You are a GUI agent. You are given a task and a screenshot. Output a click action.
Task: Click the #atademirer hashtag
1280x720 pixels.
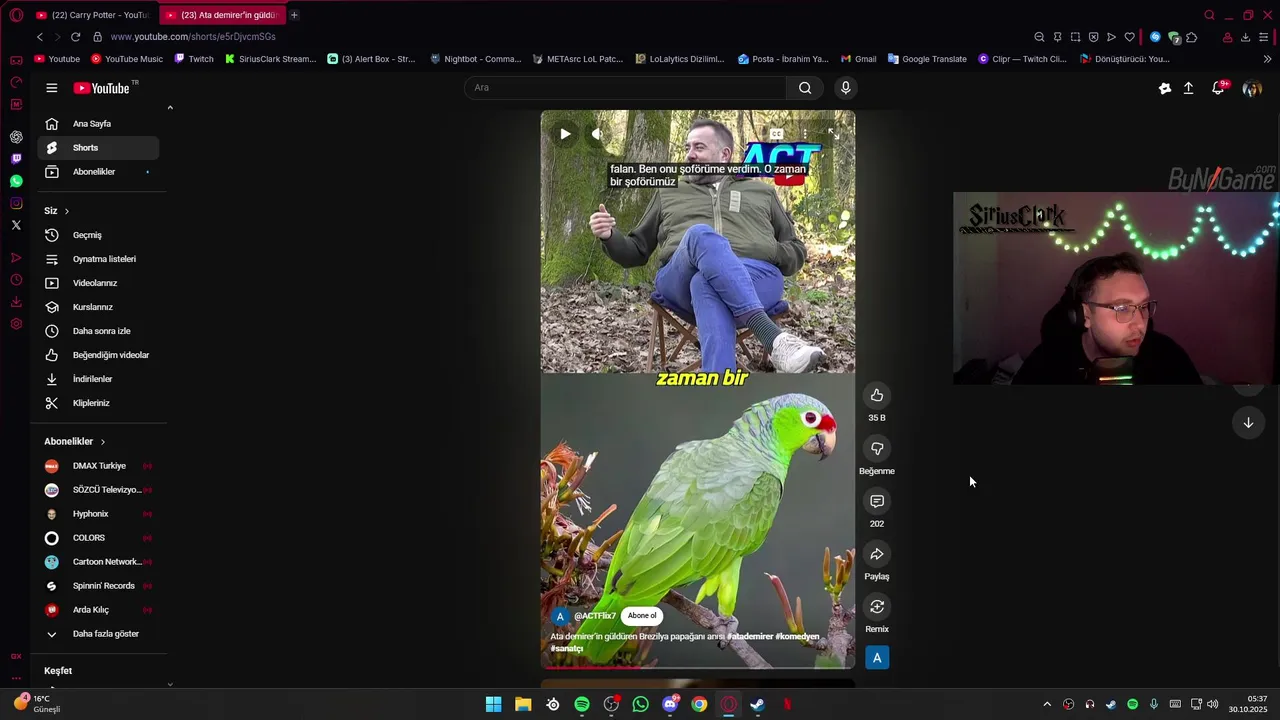tap(750, 636)
